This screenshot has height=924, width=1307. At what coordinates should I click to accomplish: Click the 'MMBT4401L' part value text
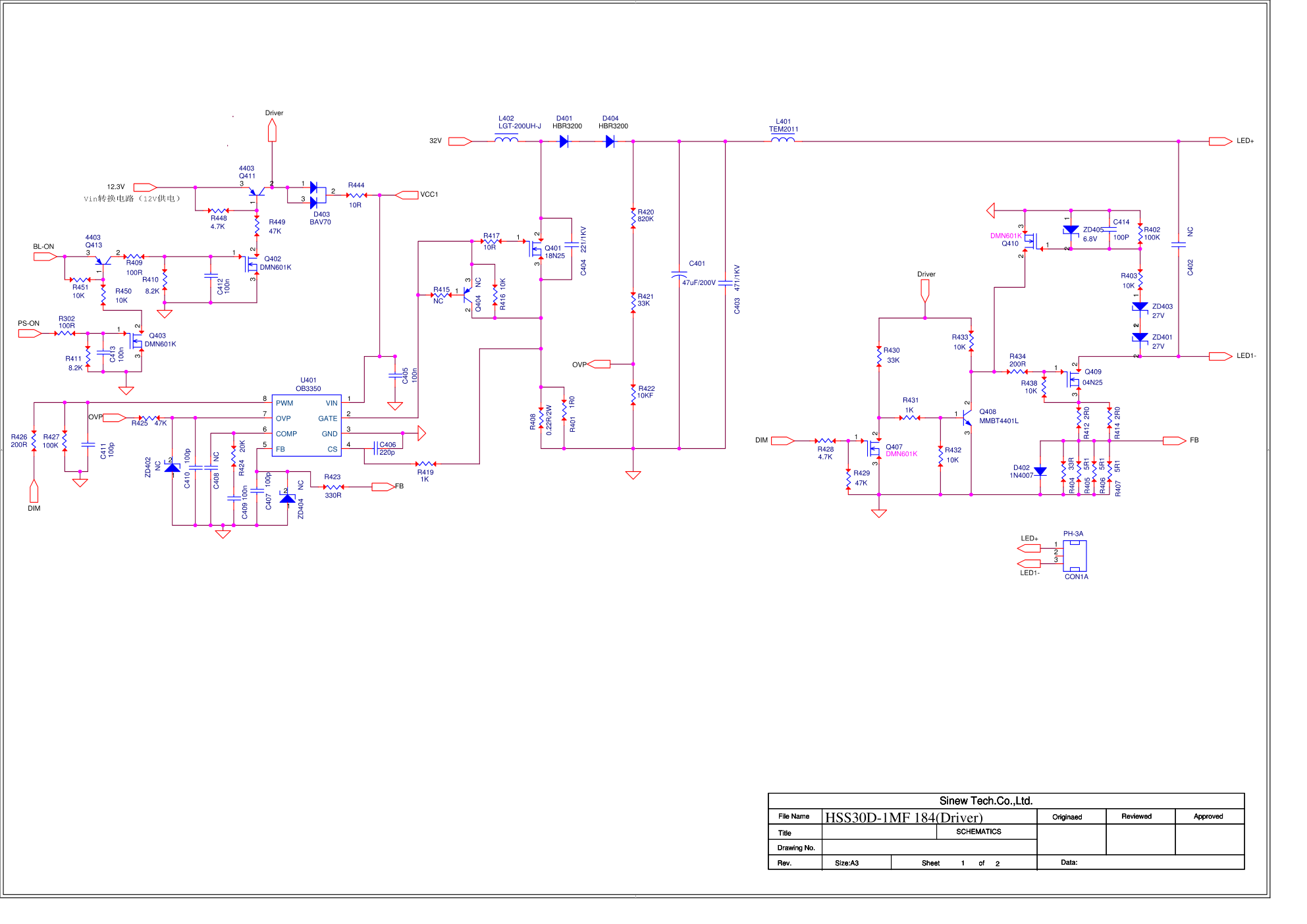[x=998, y=421]
